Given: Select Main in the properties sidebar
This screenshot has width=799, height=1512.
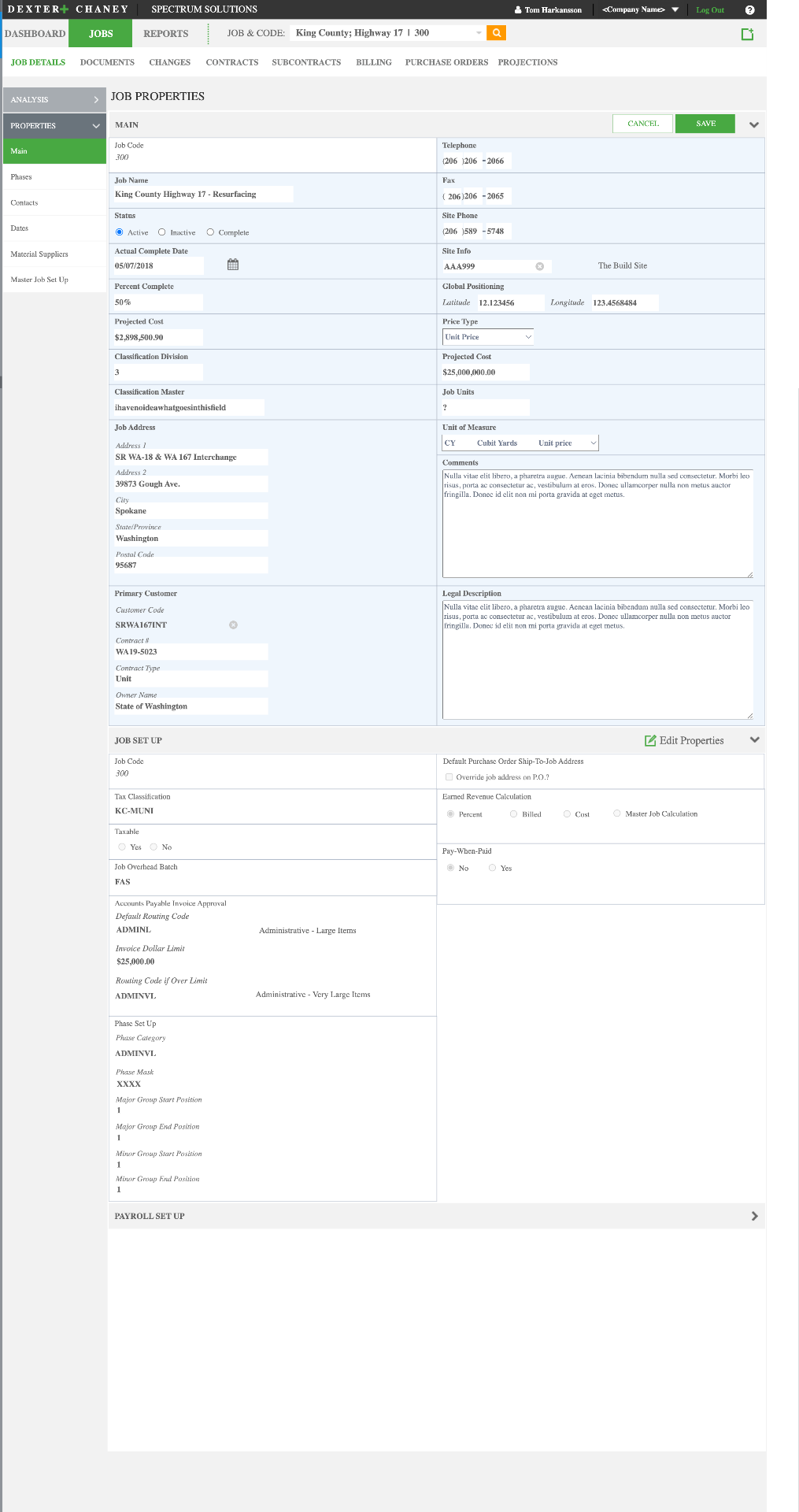Looking at the screenshot, I should [54, 151].
